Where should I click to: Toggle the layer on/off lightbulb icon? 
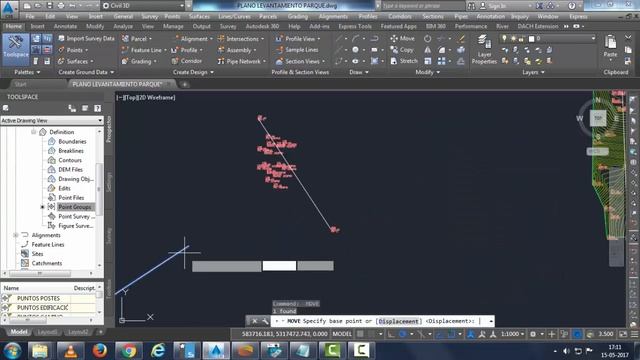[504, 38]
